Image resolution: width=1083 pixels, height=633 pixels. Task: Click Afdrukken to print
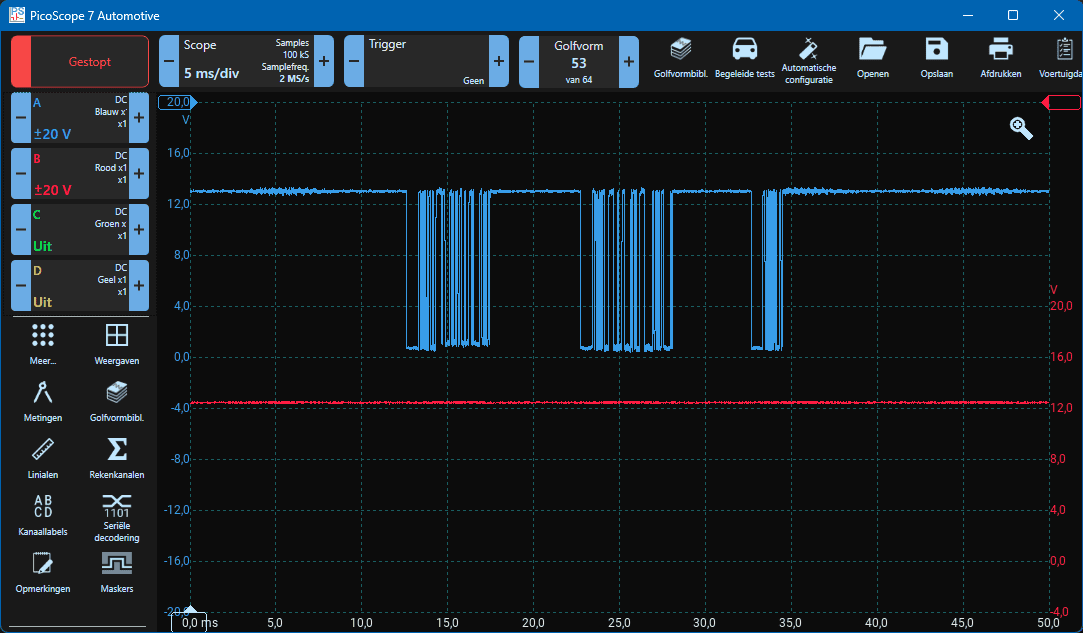click(1000, 55)
